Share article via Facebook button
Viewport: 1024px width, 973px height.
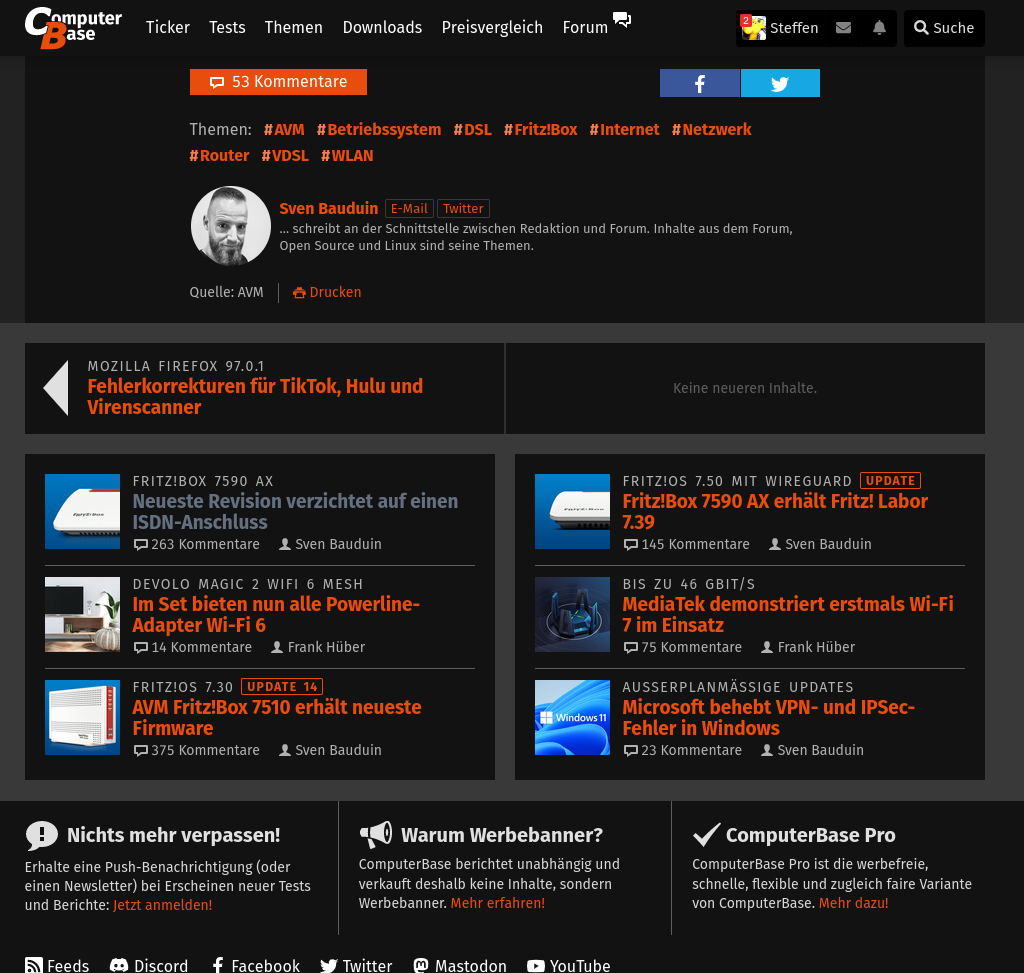coord(699,83)
